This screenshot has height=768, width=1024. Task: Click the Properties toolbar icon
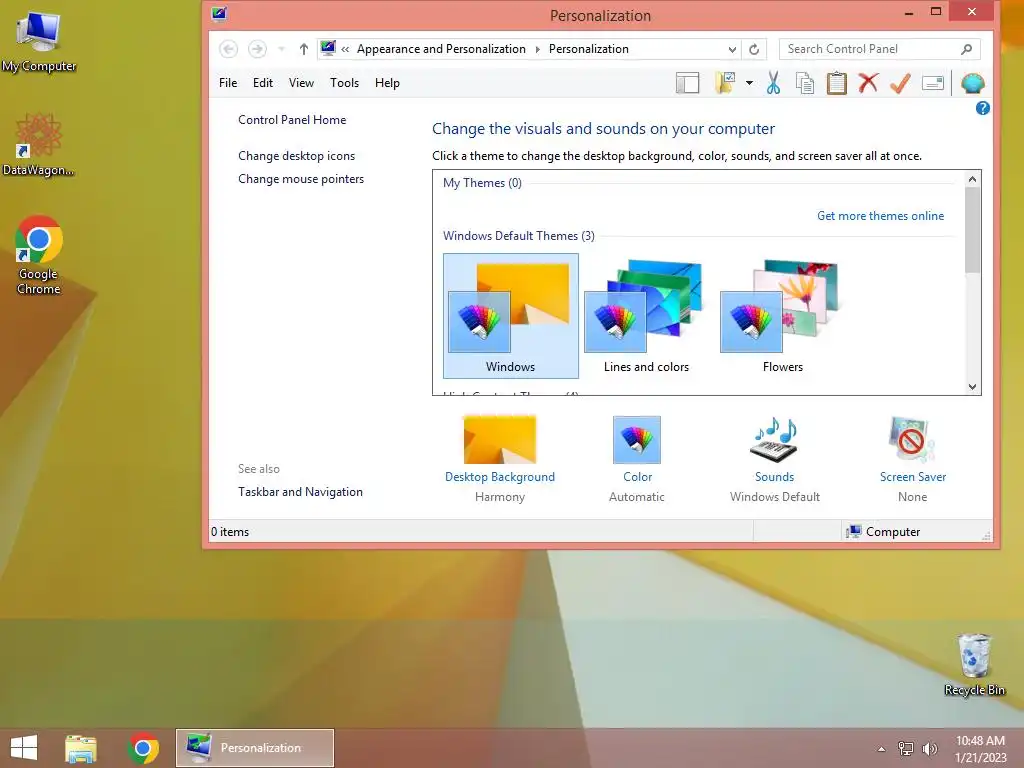933,83
